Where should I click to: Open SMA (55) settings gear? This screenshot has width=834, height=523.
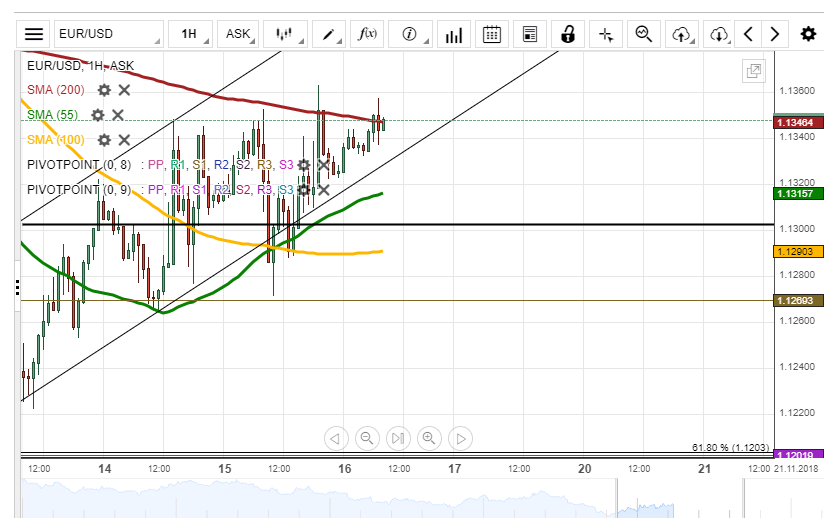pyautogui.click(x=98, y=115)
